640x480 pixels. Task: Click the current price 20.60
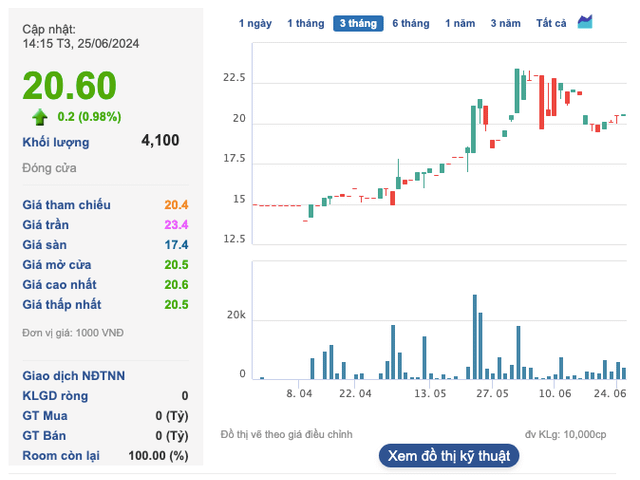(70, 85)
